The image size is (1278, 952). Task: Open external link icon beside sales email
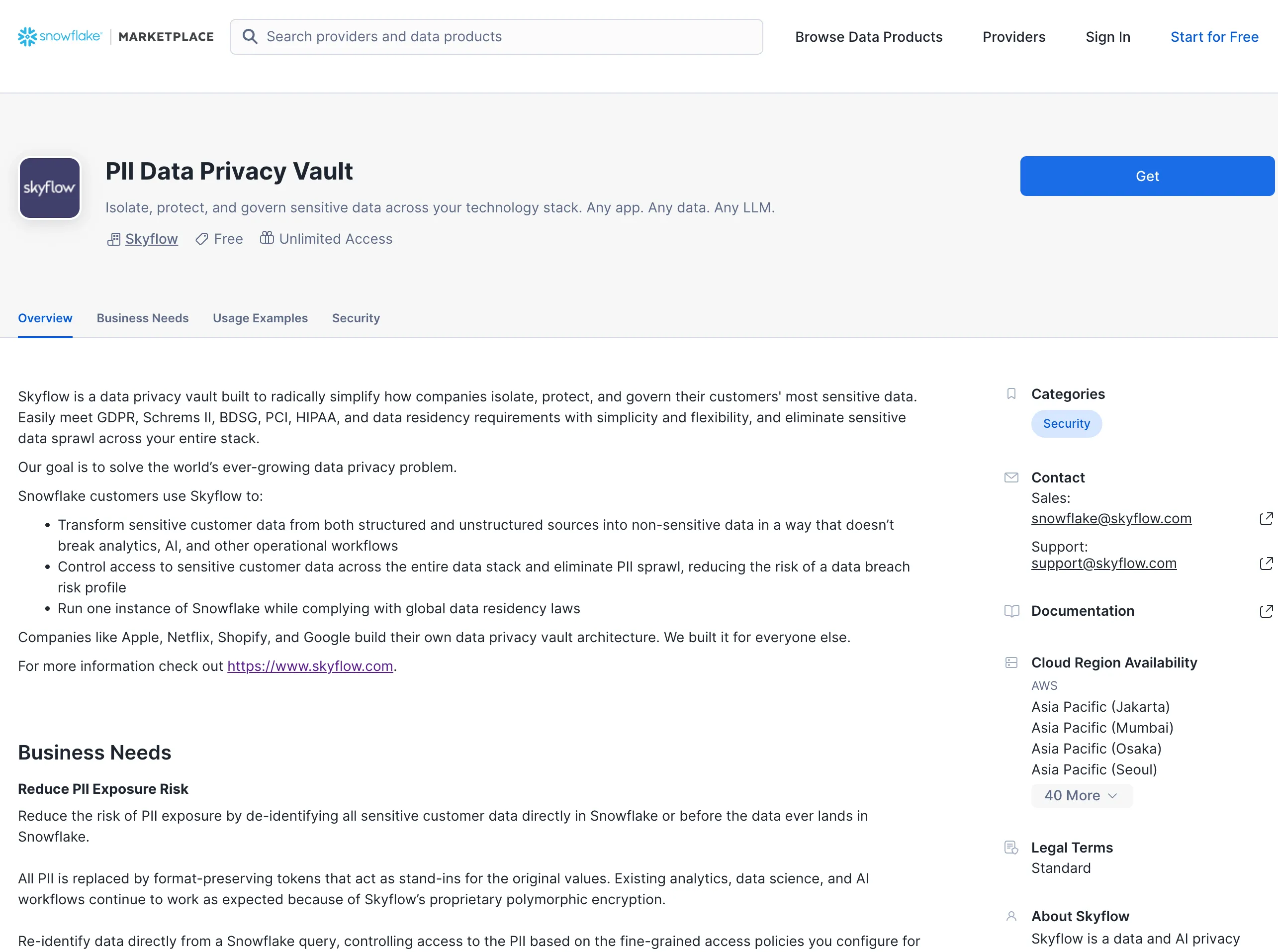coord(1266,519)
